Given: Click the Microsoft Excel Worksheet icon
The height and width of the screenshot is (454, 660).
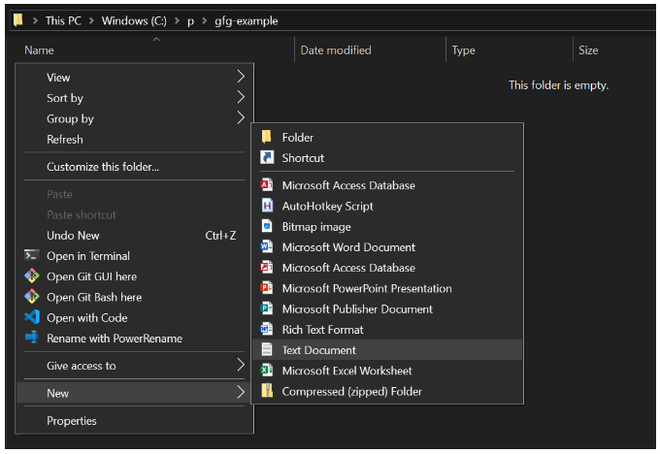Looking at the screenshot, I should [267, 371].
